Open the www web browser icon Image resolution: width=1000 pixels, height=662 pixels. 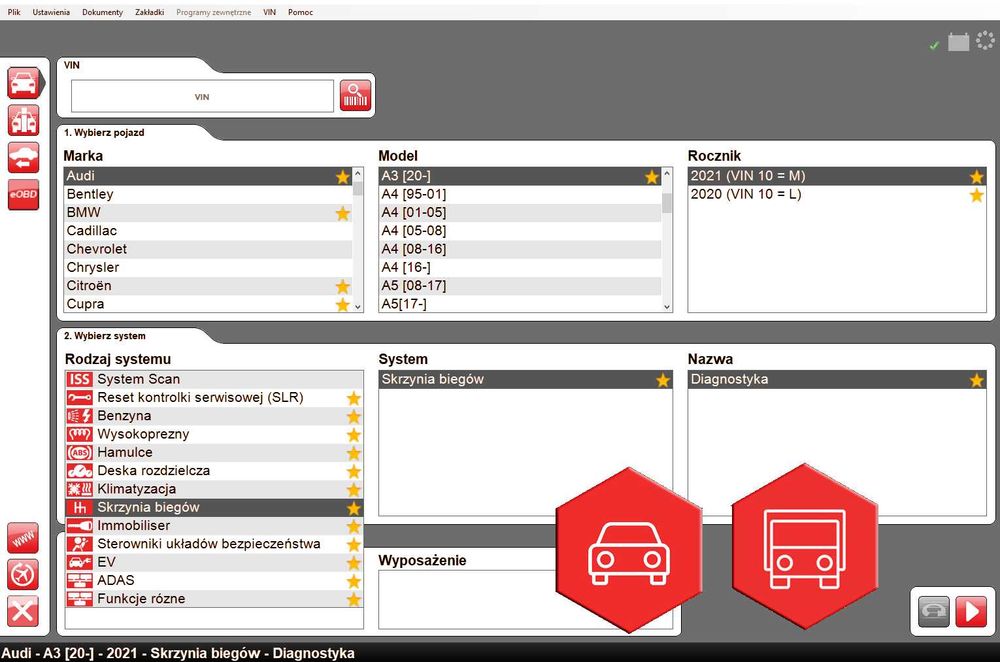pos(23,538)
